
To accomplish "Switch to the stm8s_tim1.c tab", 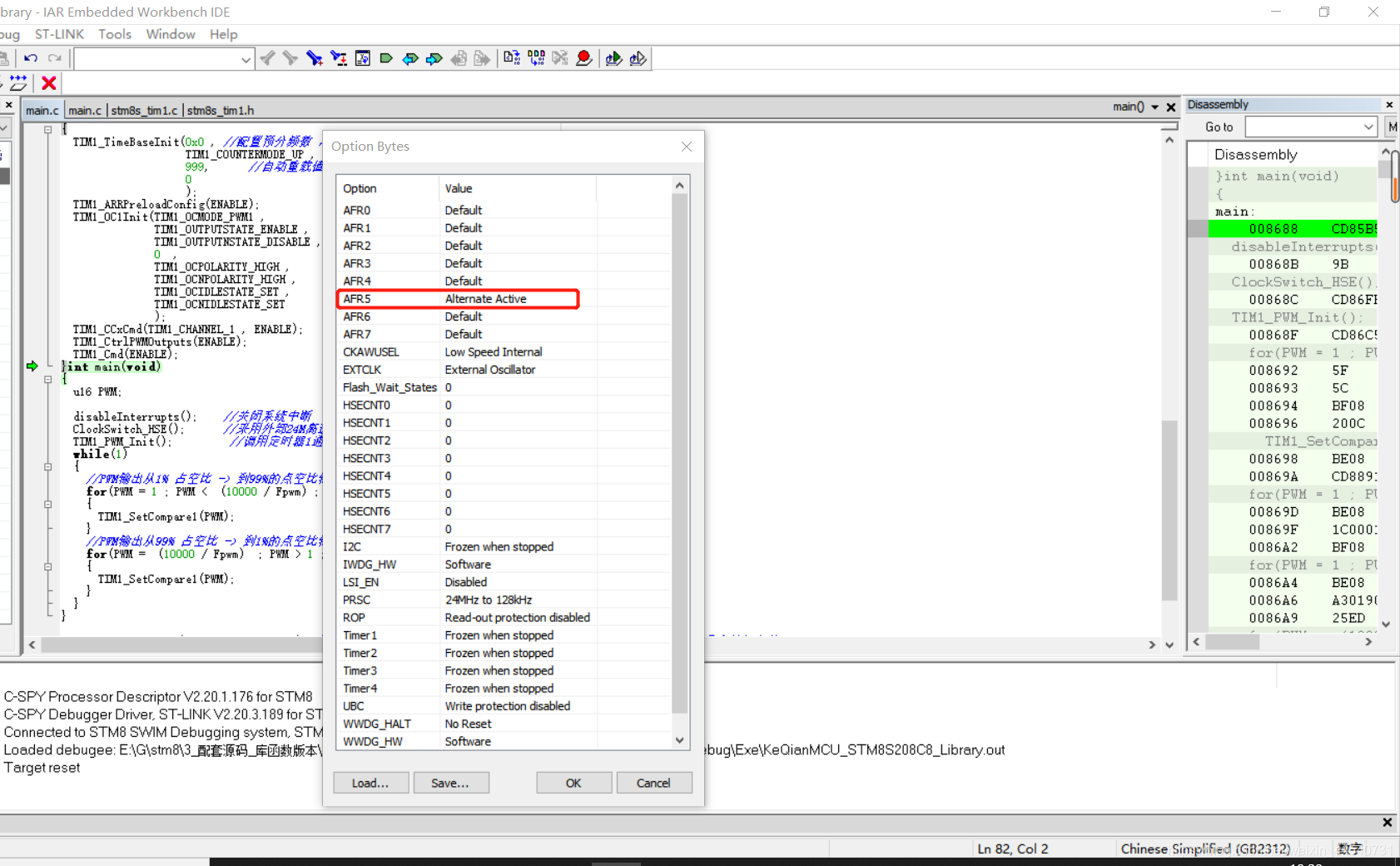I will tap(144, 109).
